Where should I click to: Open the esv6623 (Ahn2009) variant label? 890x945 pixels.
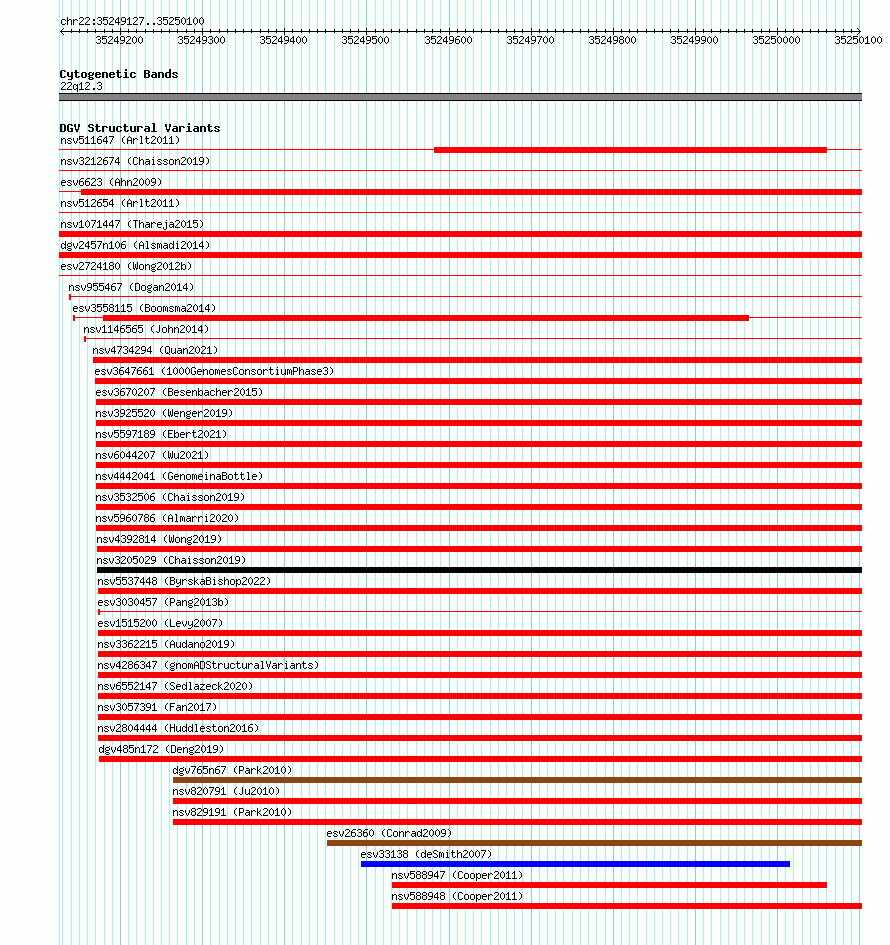tap(111, 183)
